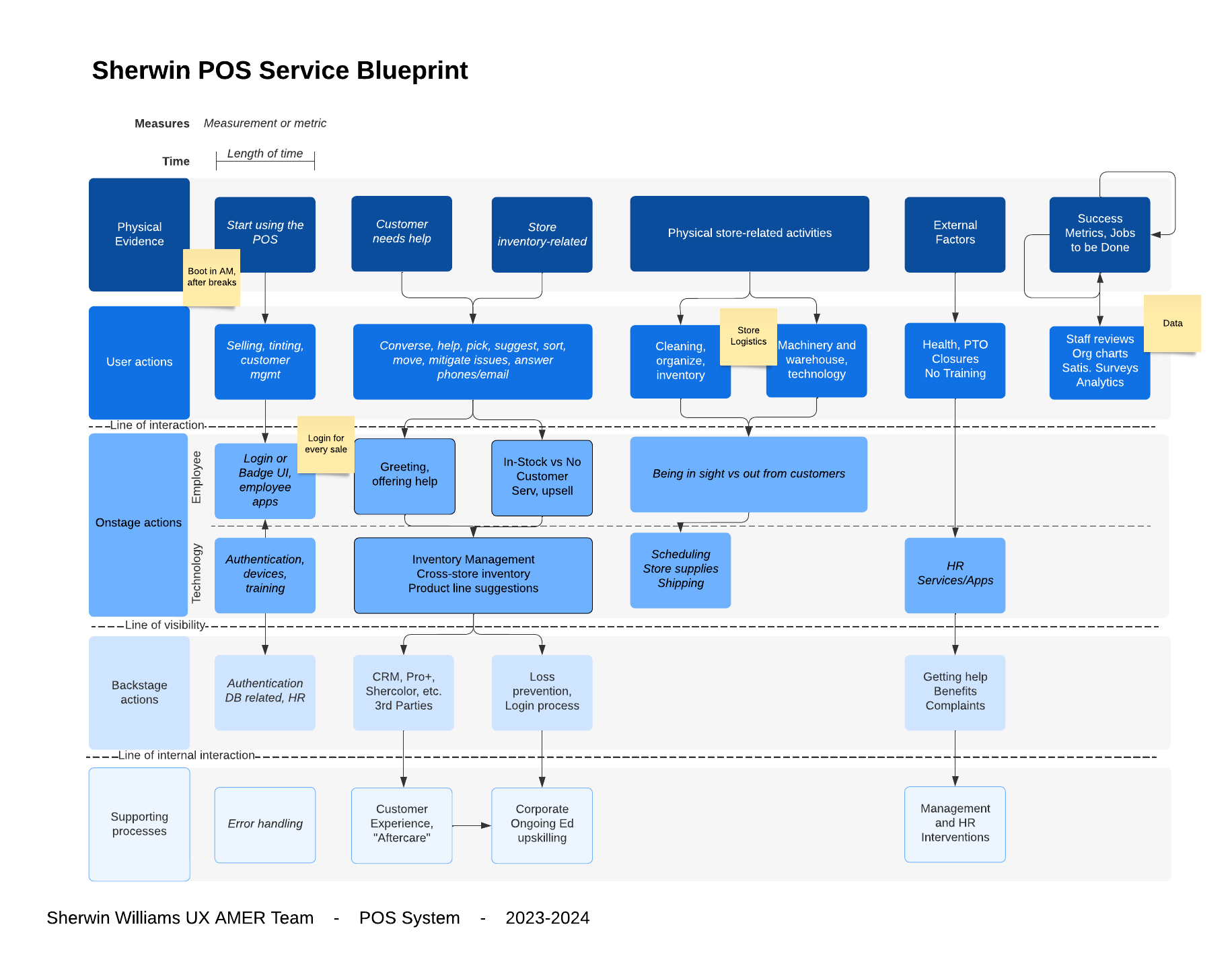Click the Supporting processes lane label
1232x964 pixels.
pos(139,824)
